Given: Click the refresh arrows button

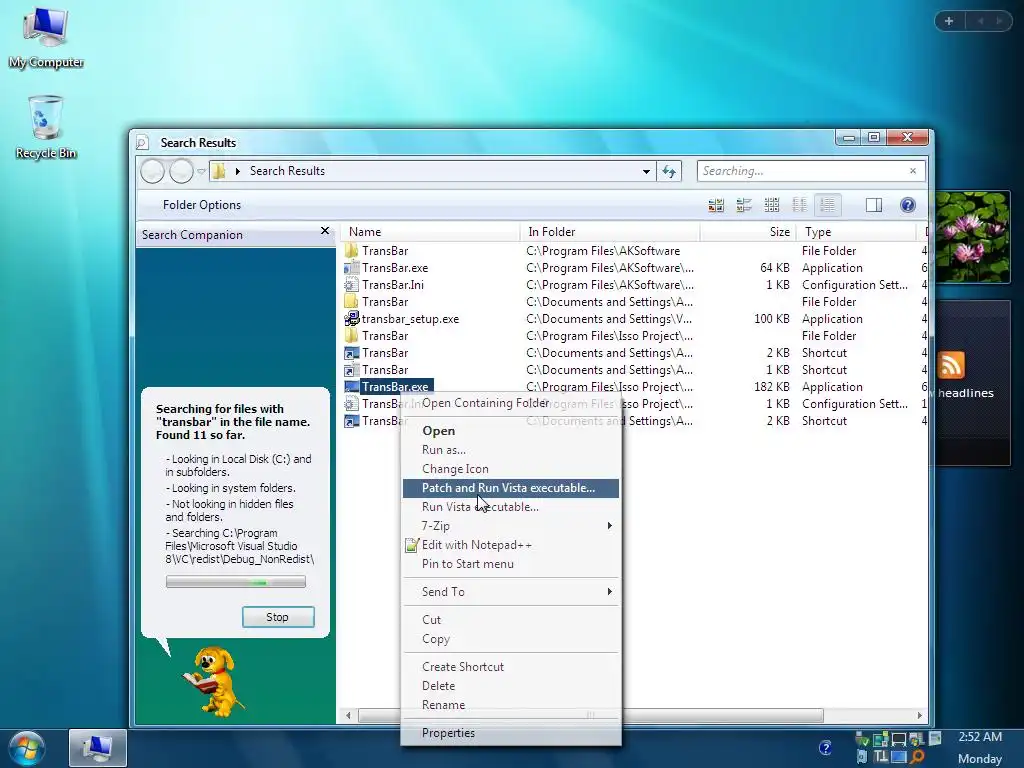Looking at the screenshot, I should click(x=669, y=171).
